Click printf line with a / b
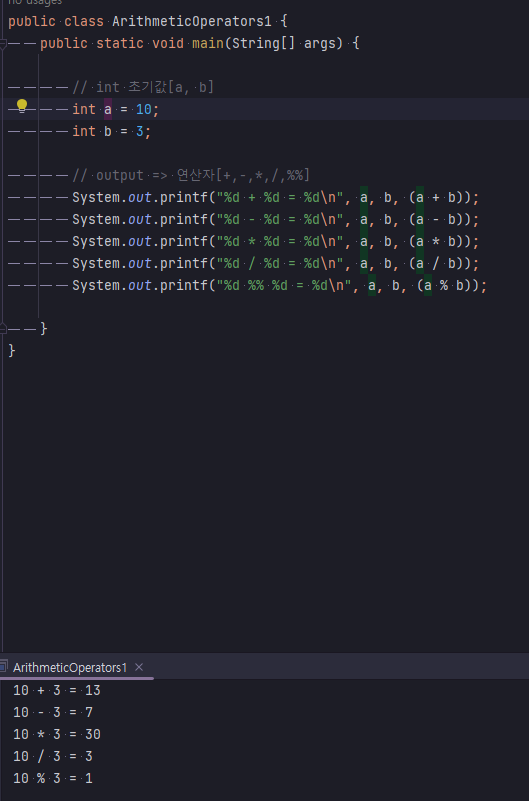Screen dimensions: 529x801 click(276, 263)
